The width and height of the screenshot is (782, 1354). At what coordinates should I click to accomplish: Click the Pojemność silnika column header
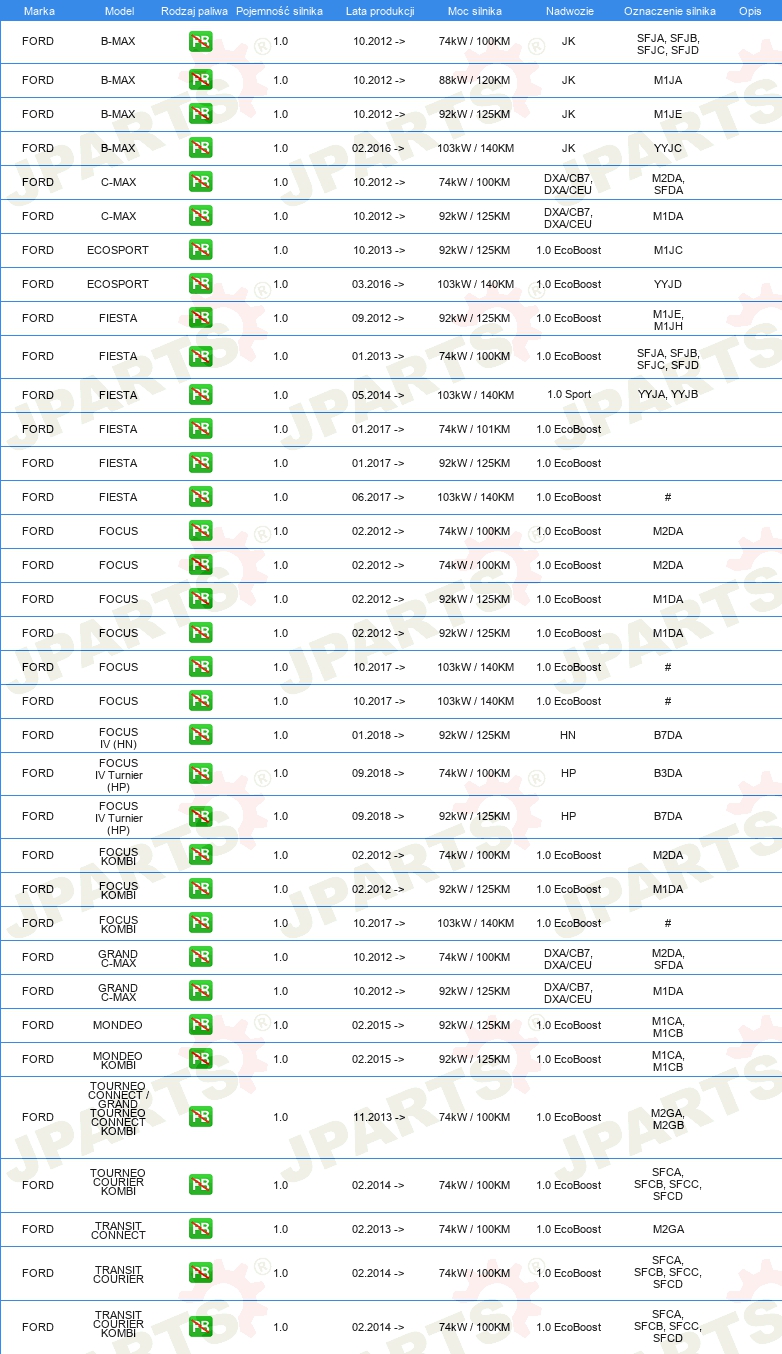tap(280, 11)
